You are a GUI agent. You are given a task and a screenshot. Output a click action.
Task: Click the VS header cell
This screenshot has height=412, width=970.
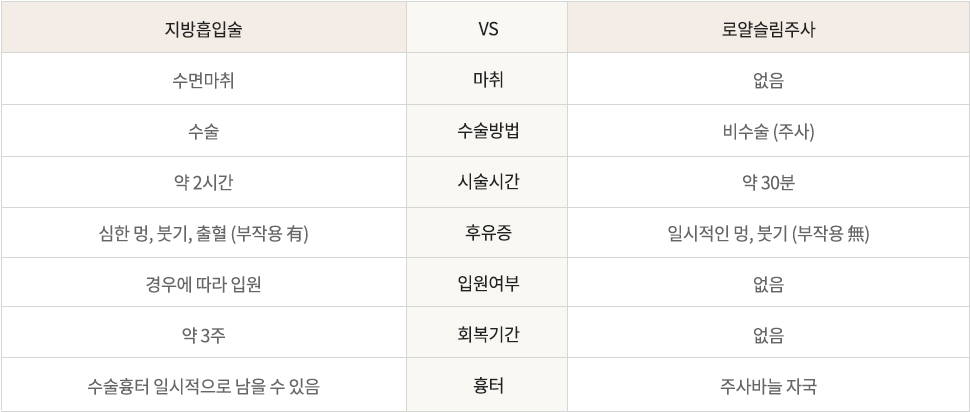(488, 29)
